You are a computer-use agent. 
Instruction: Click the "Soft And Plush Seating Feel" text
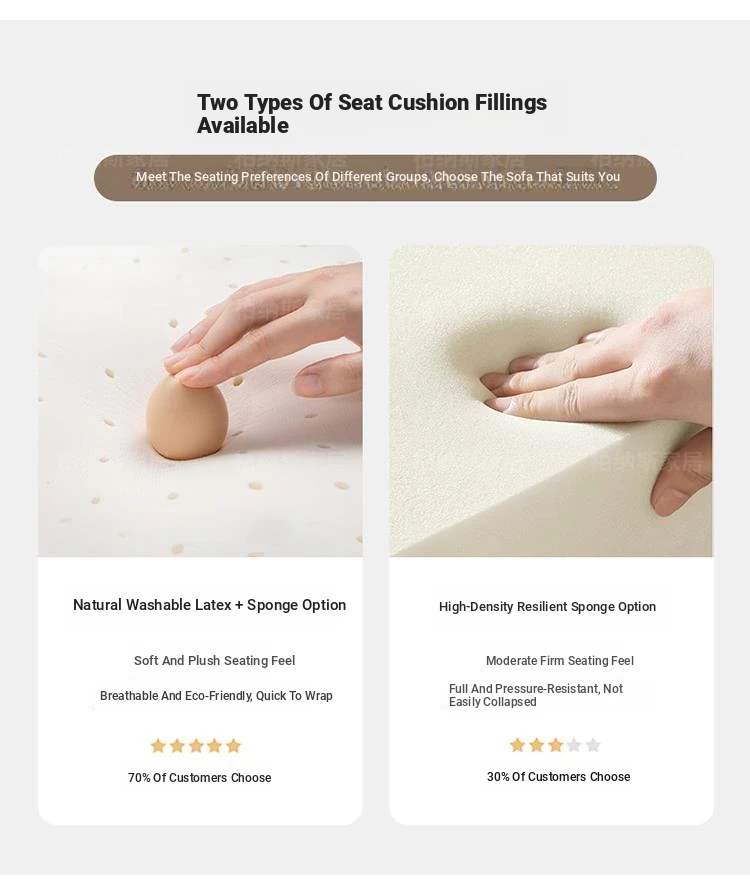(x=215, y=661)
